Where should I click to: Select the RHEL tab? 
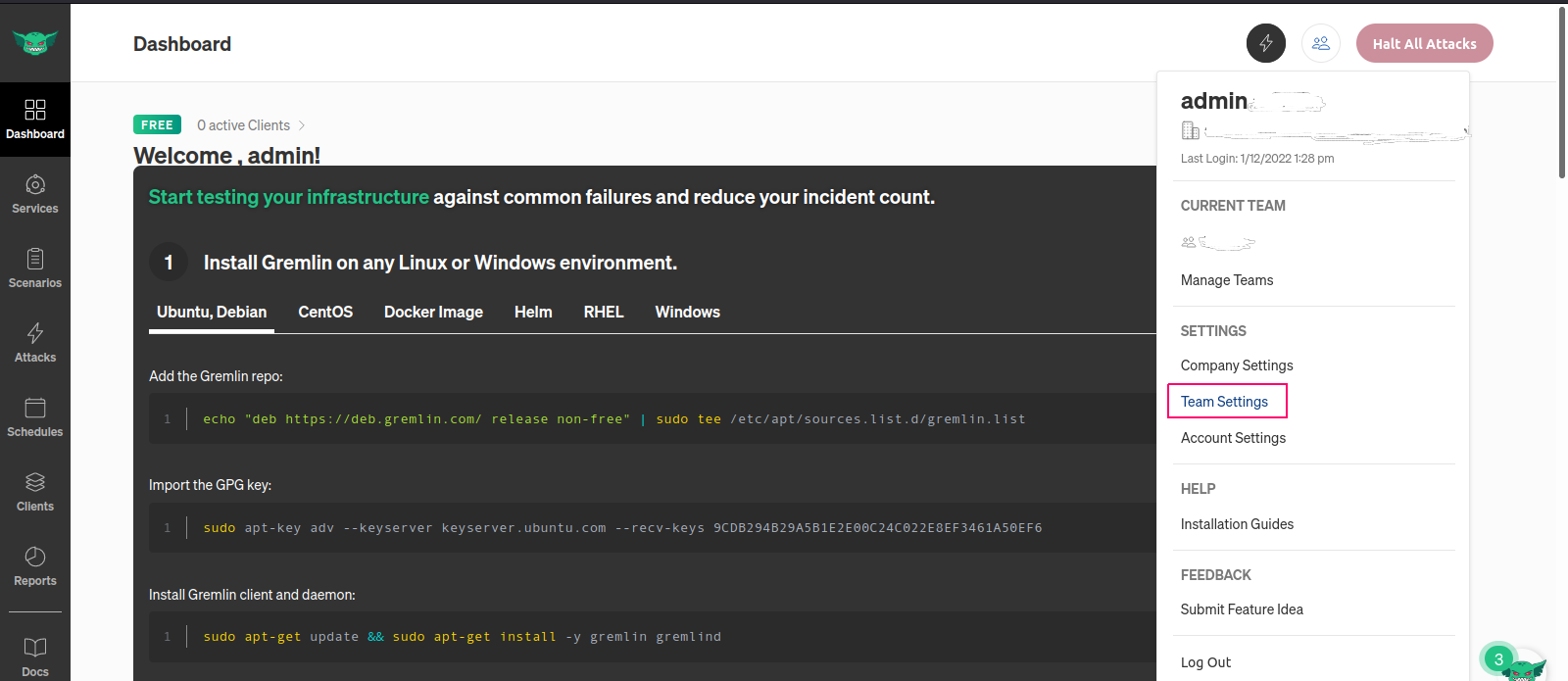(x=604, y=312)
